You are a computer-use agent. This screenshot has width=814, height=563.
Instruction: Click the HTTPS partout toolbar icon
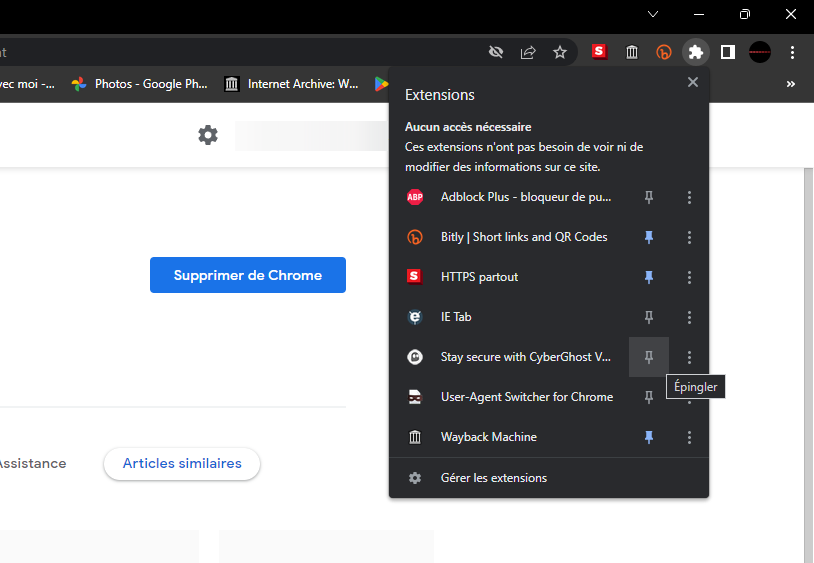click(599, 52)
